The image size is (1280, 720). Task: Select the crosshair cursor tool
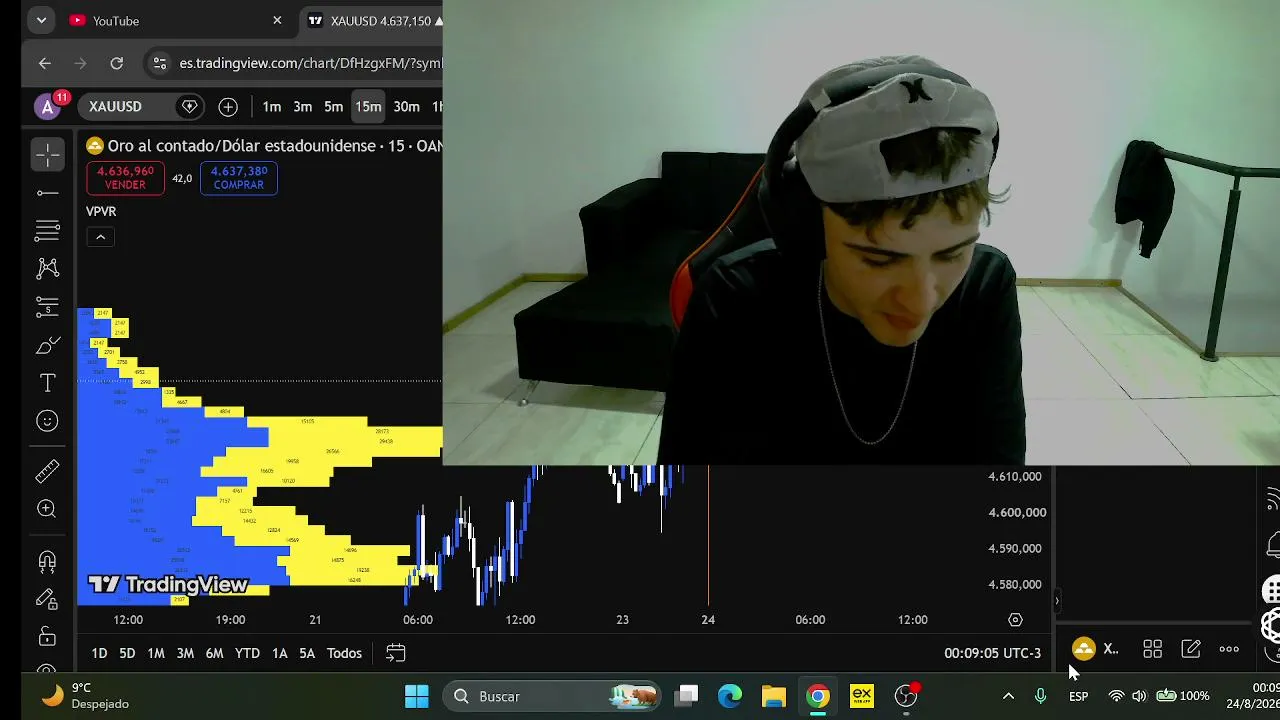click(x=47, y=154)
